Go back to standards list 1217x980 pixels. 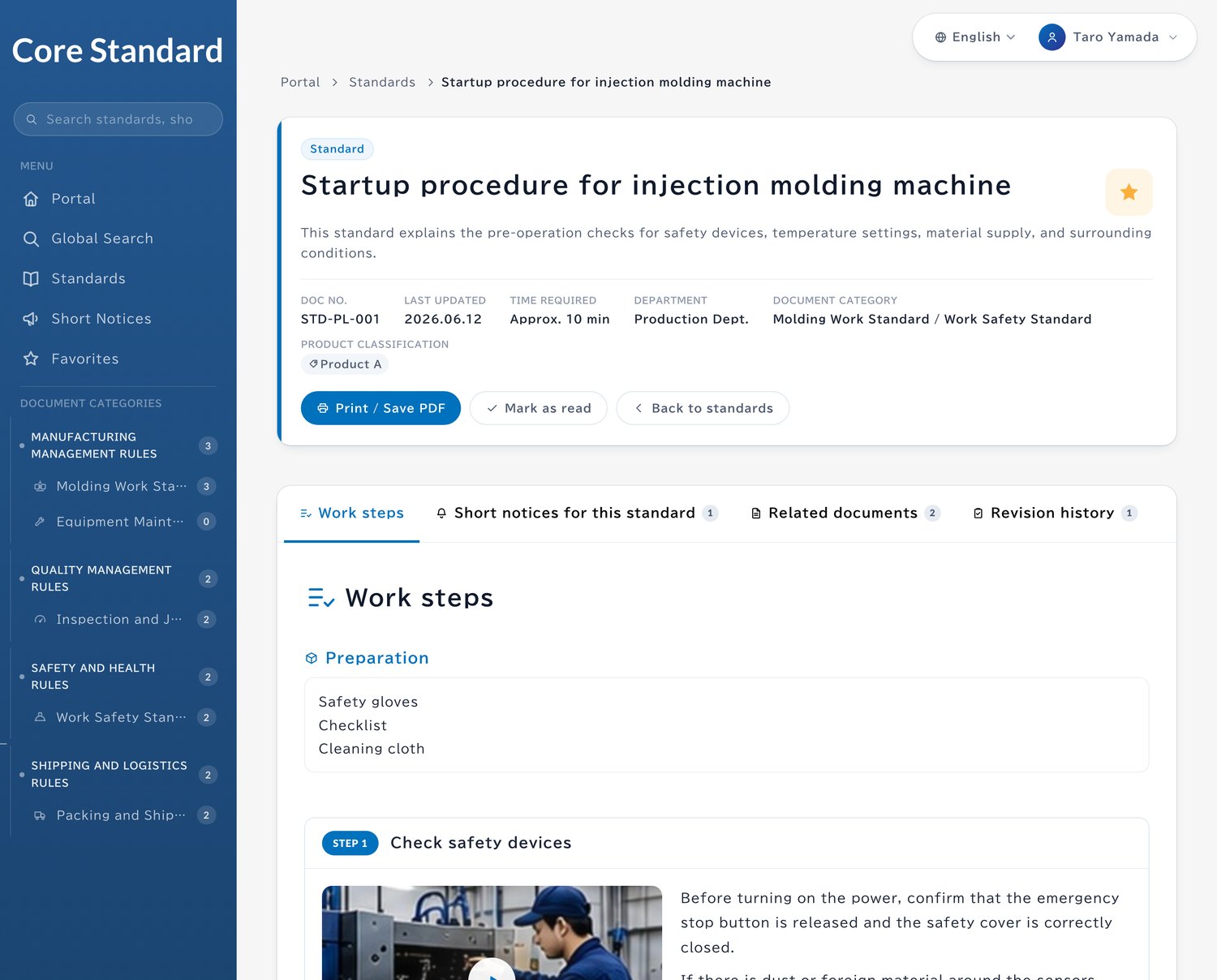(703, 408)
